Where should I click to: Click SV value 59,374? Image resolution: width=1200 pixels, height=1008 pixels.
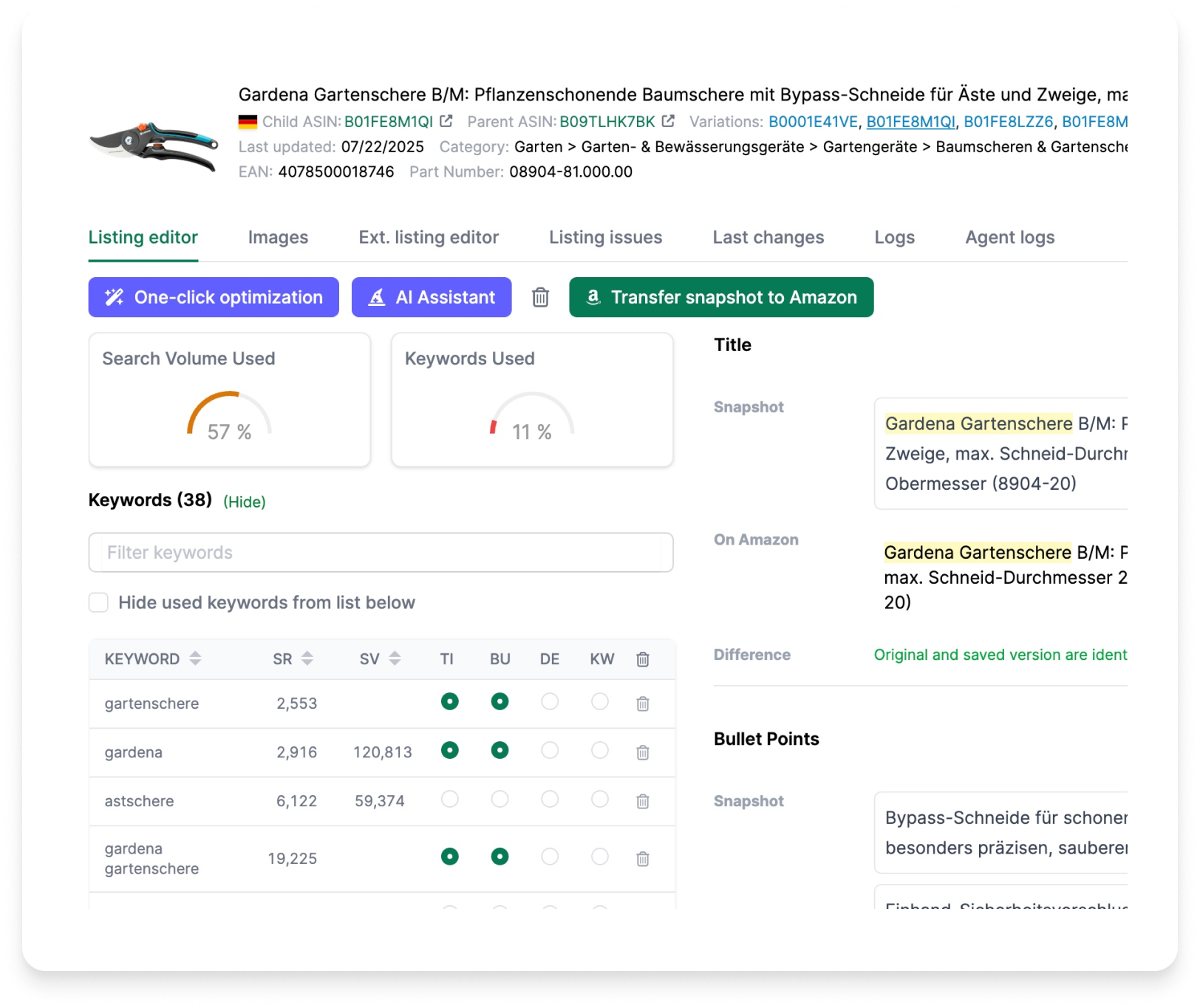(x=380, y=801)
